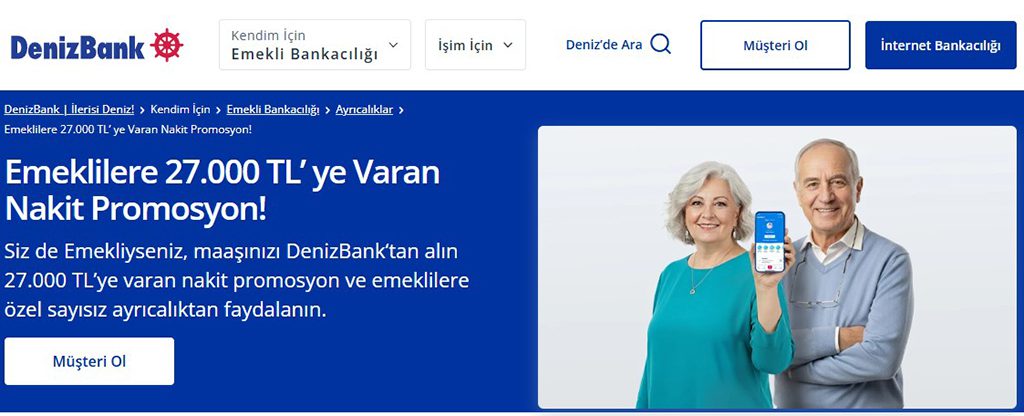Screen dimensions: 1024x416
Task: Click the chevron arrow beside Emekli Bankacılığı
Action: tap(393, 45)
